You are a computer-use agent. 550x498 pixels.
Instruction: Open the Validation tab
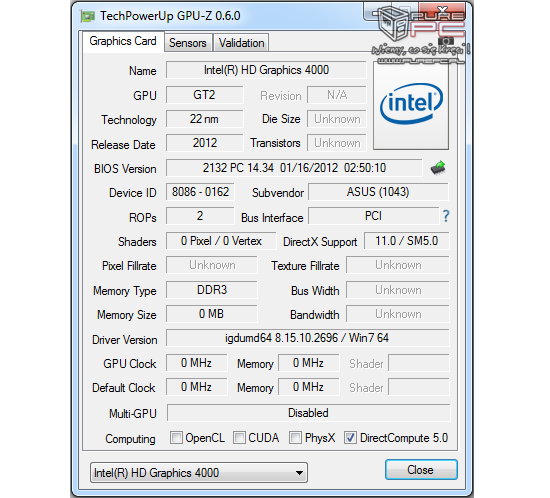[x=241, y=43]
